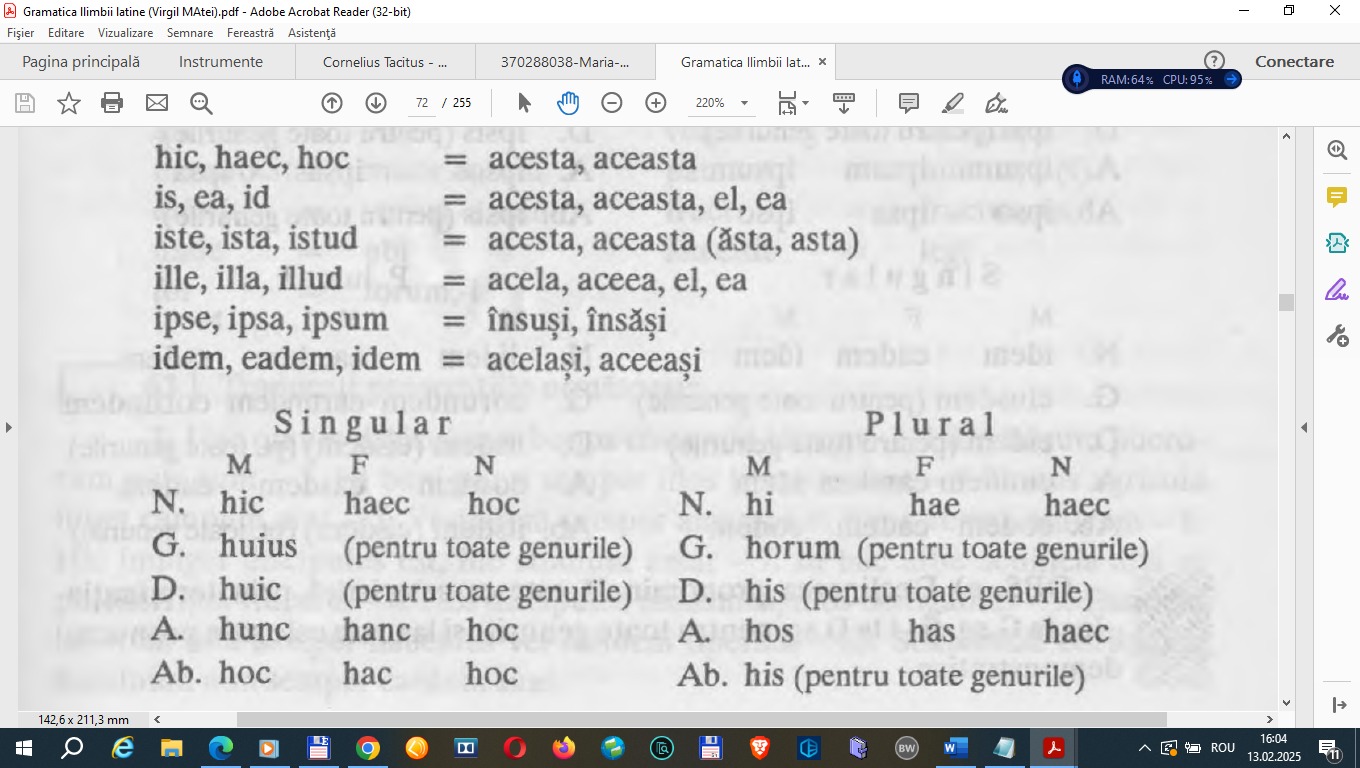Open Opera browser from taskbar
The image size is (1360, 768).
(x=514, y=748)
